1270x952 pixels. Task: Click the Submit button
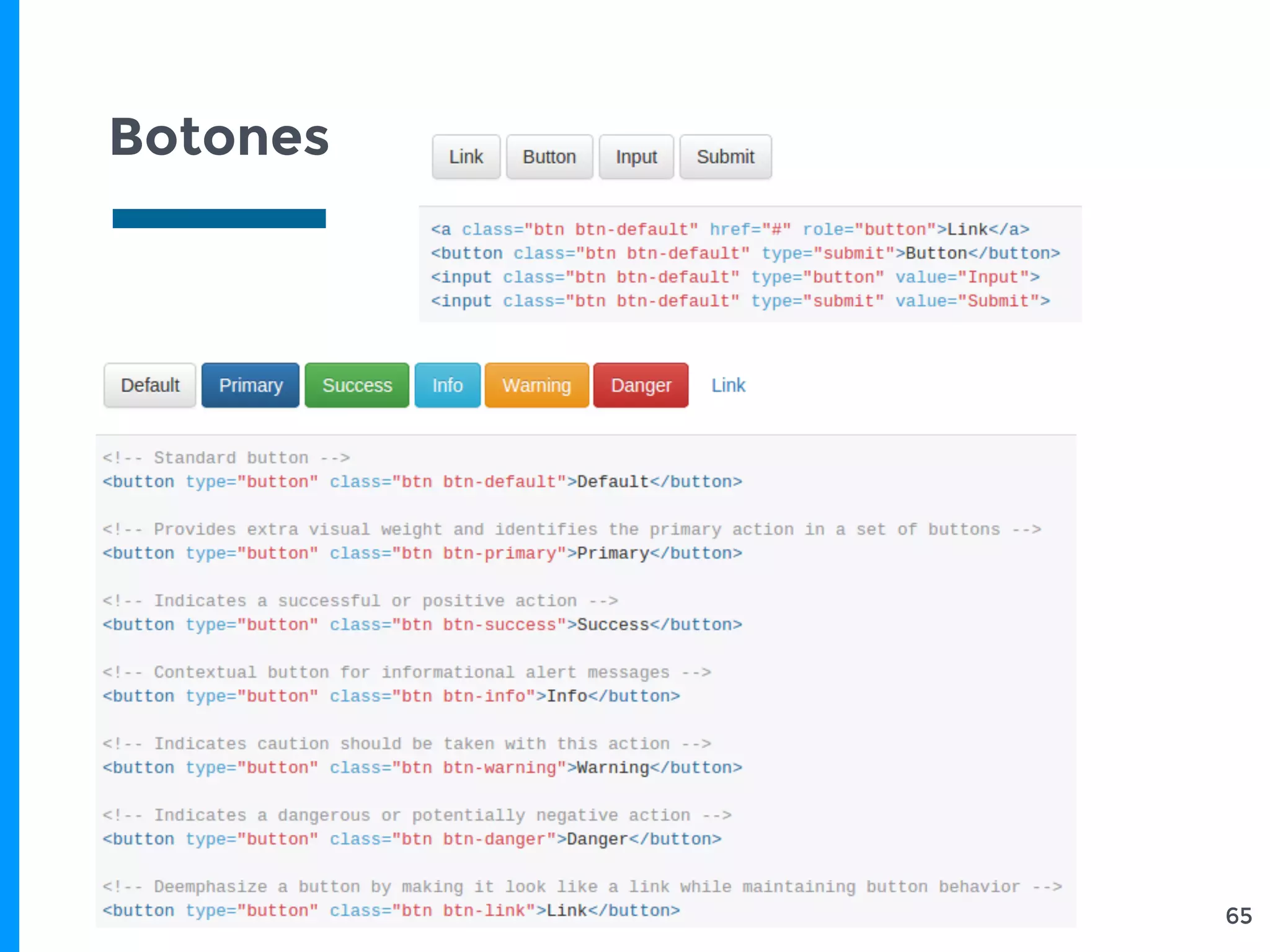pos(726,157)
